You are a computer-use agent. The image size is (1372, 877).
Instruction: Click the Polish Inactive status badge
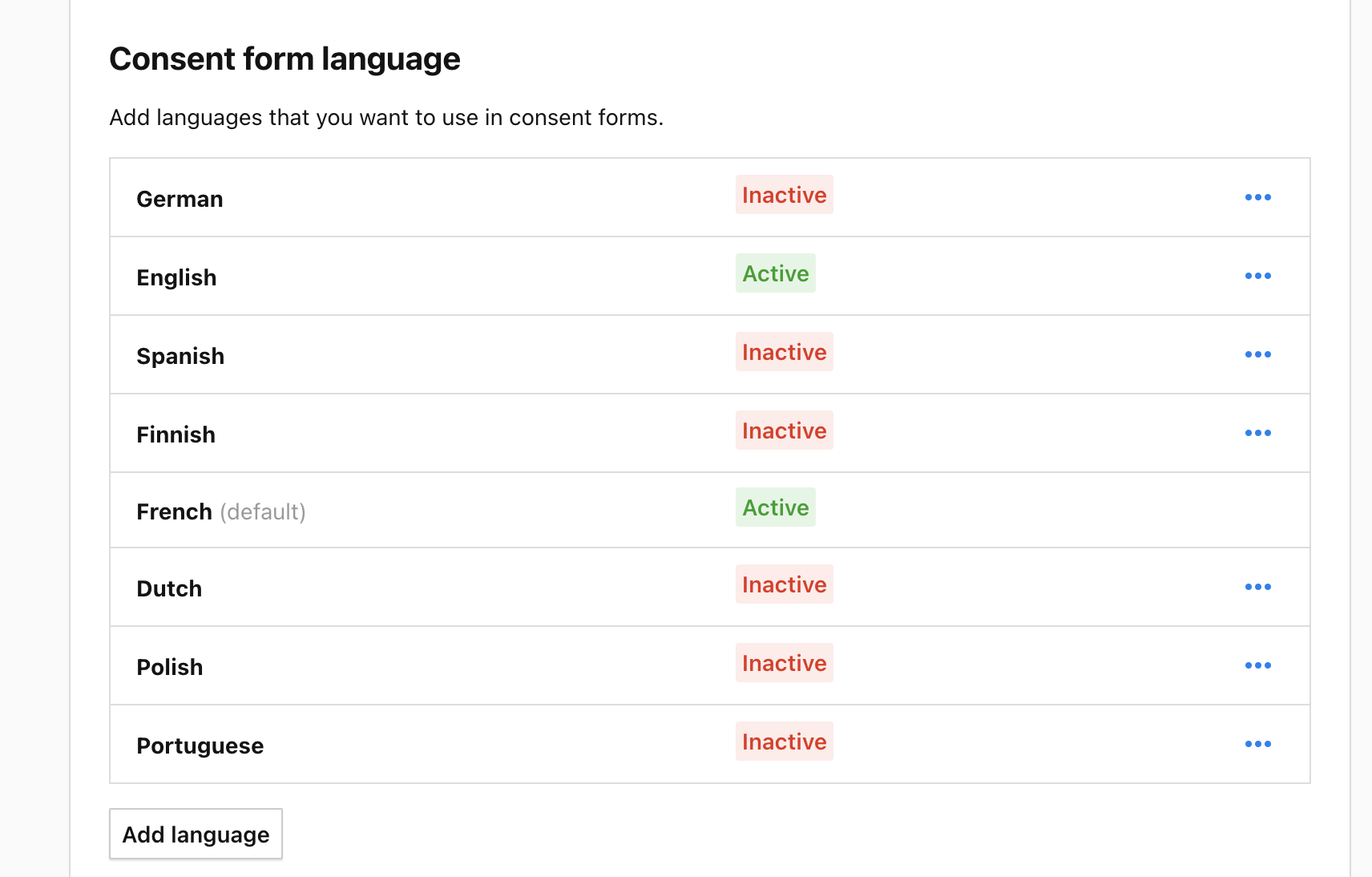click(784, 663)
